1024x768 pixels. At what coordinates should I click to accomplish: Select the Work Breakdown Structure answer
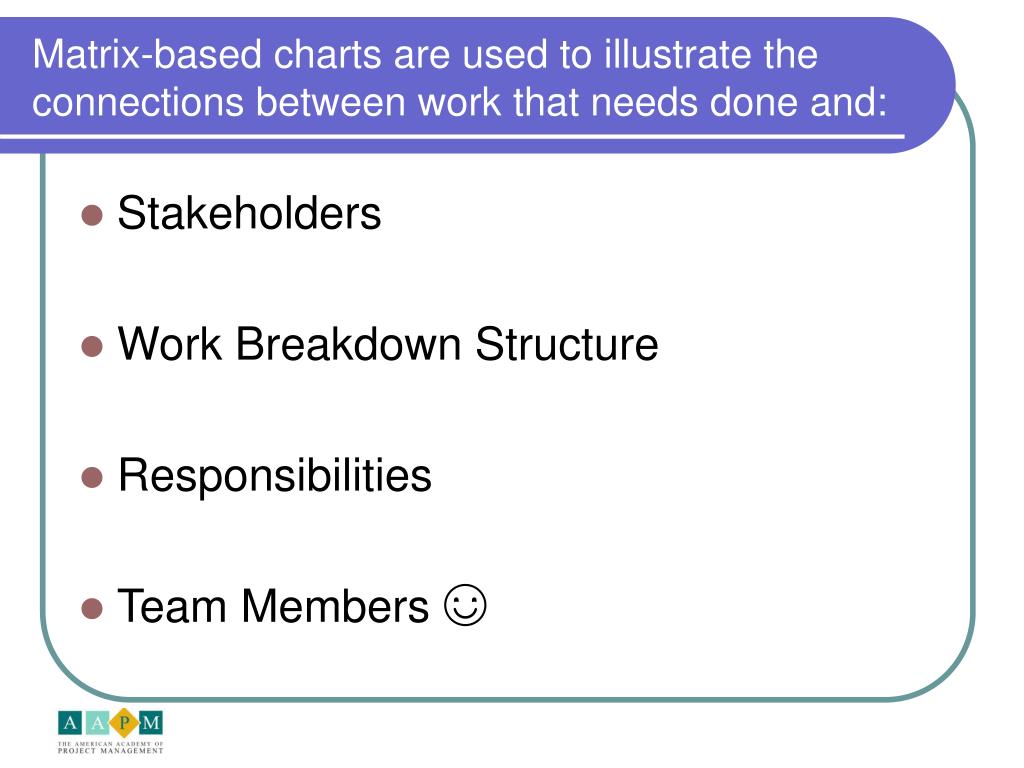[x=388, y=344]
